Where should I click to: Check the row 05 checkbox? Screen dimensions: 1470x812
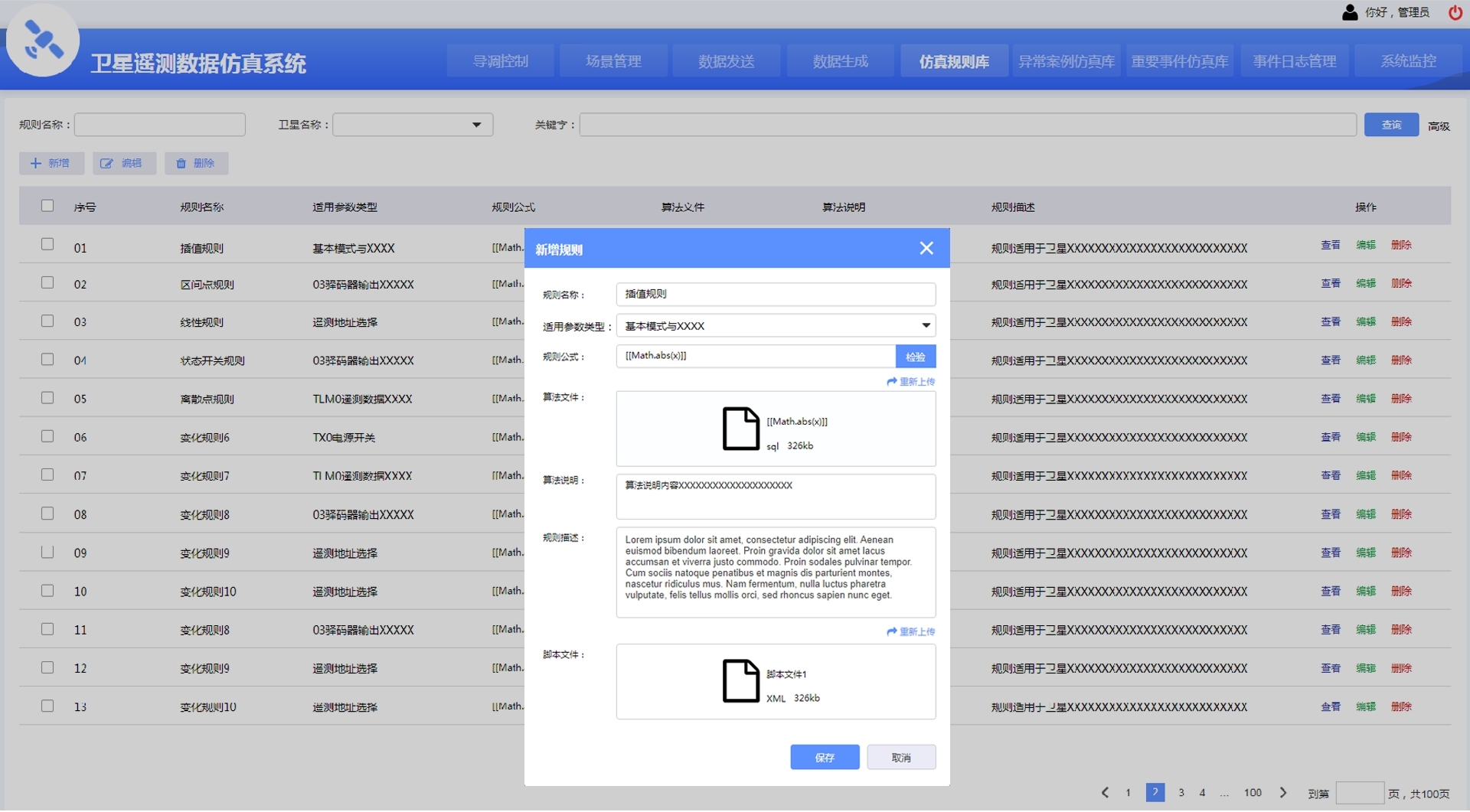click(47, 398)
